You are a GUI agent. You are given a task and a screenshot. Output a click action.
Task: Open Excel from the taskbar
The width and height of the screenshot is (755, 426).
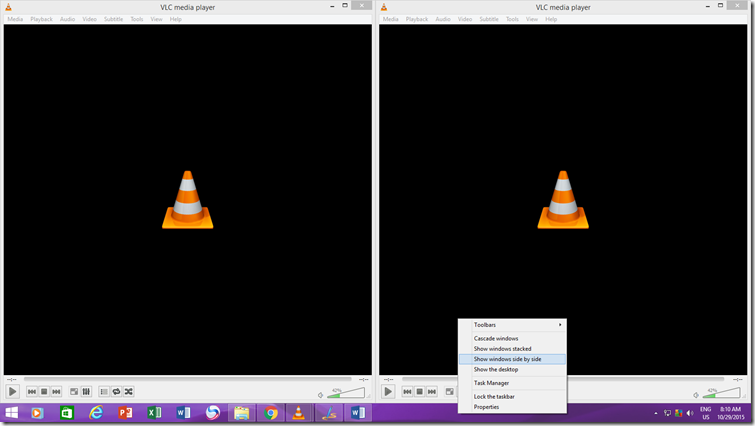154,413
